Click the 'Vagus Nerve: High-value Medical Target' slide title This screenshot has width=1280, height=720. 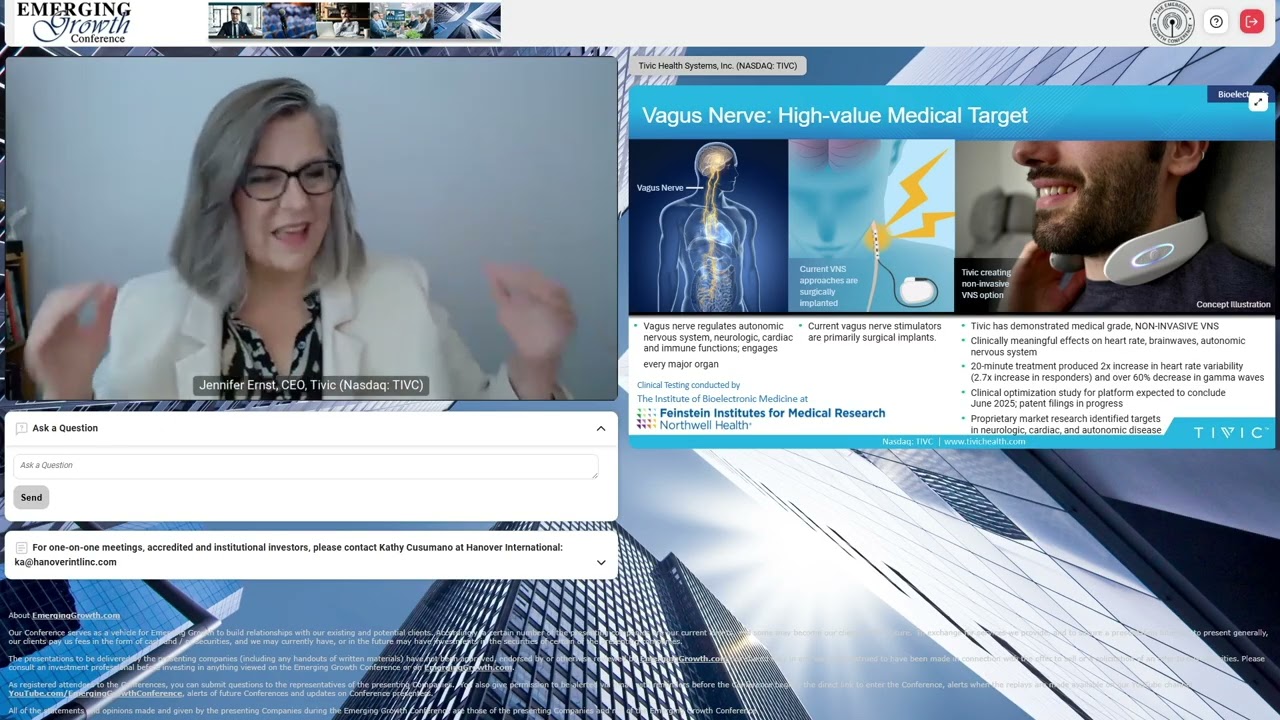coord(835,115)
